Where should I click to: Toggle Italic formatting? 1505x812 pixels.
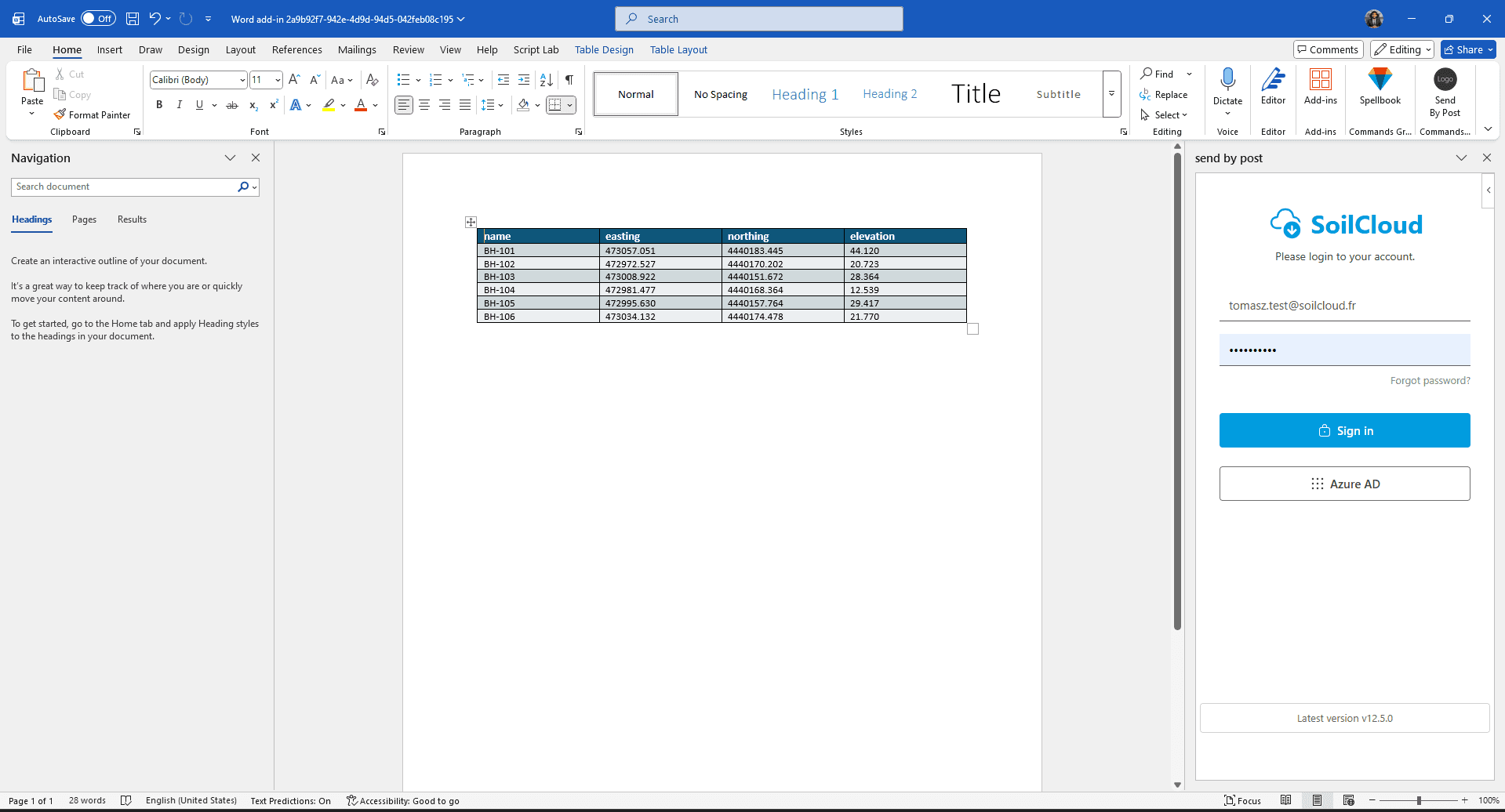pyautogui.click(x=180, y=105)
